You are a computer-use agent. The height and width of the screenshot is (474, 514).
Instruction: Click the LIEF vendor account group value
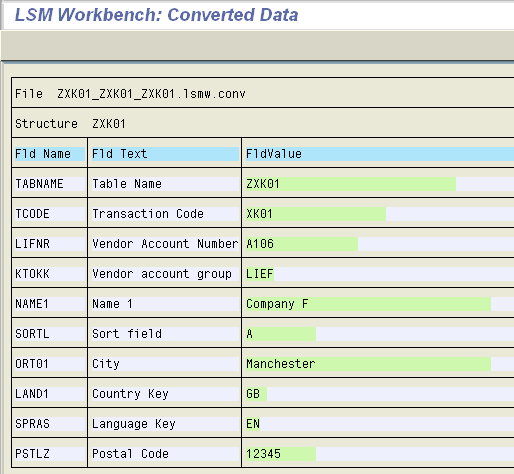[260, 274]
